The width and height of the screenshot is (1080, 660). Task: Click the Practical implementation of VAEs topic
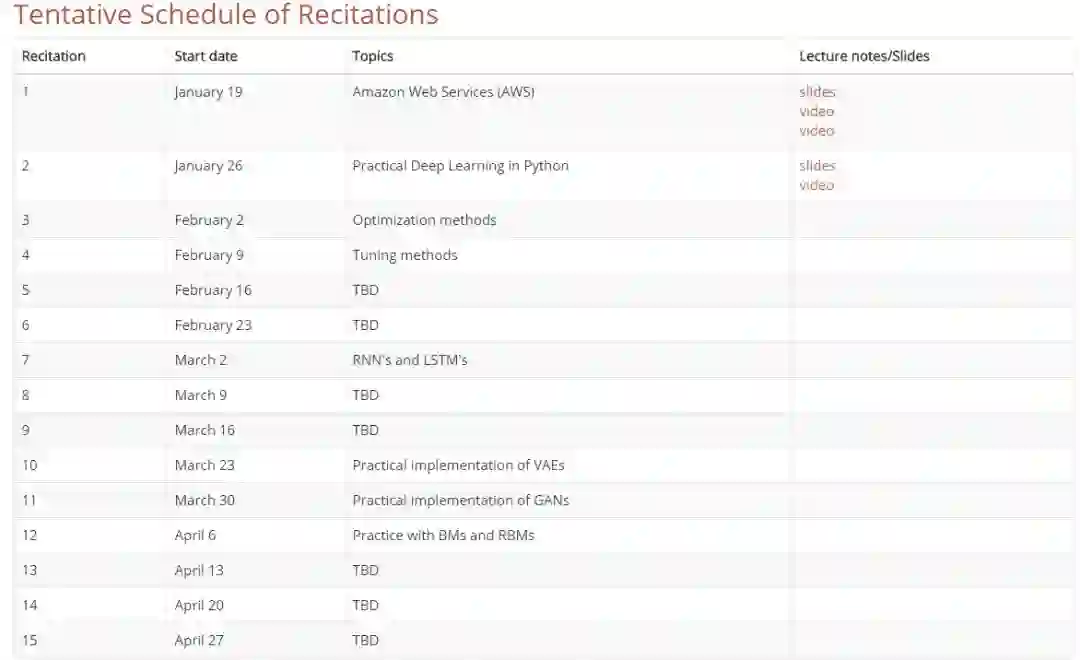point(458,465)
